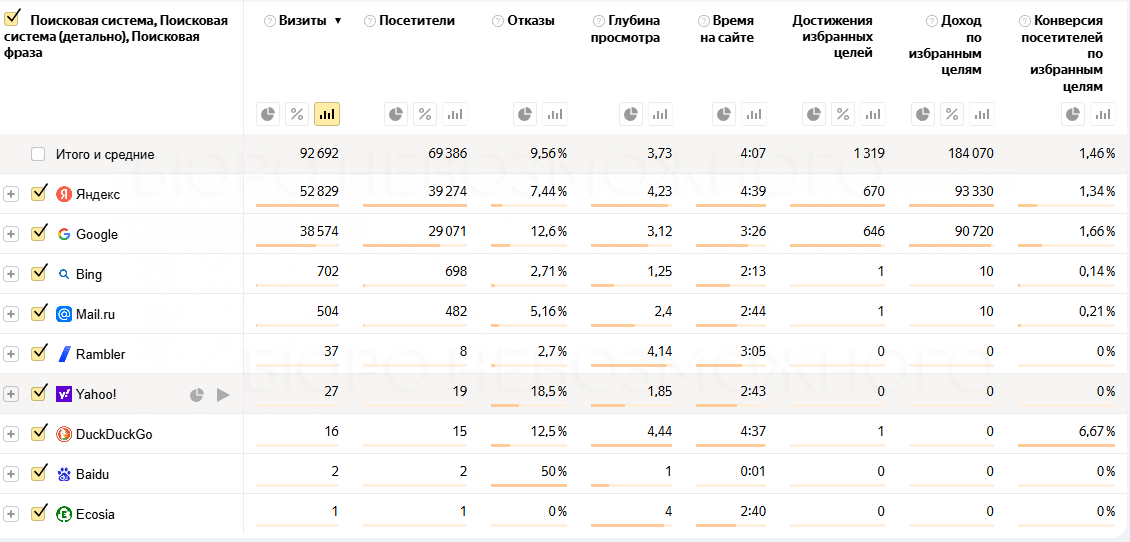
Task: Toggle the Google row checkbox
Action: pos(39,233)
